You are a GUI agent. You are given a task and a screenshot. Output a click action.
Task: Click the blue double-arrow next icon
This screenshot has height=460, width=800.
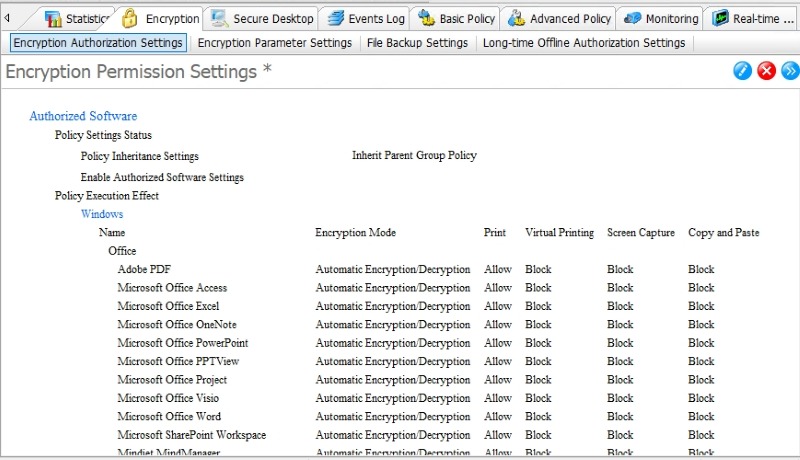tap(790, 70)
